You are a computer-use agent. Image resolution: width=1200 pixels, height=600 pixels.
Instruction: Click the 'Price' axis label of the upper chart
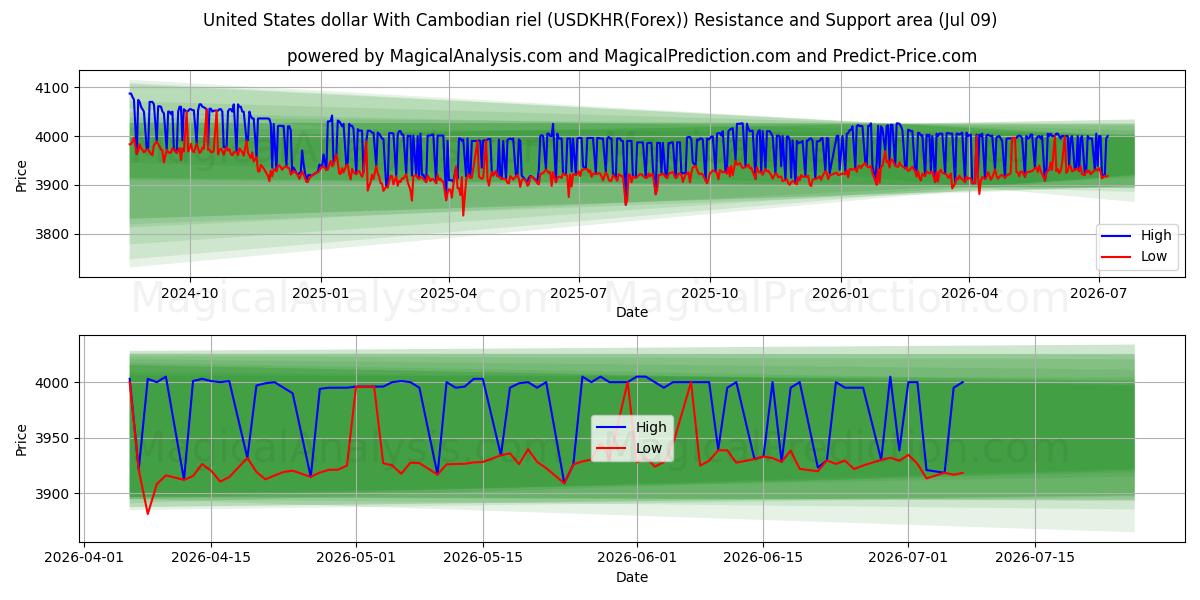click(x=22, y=175)
